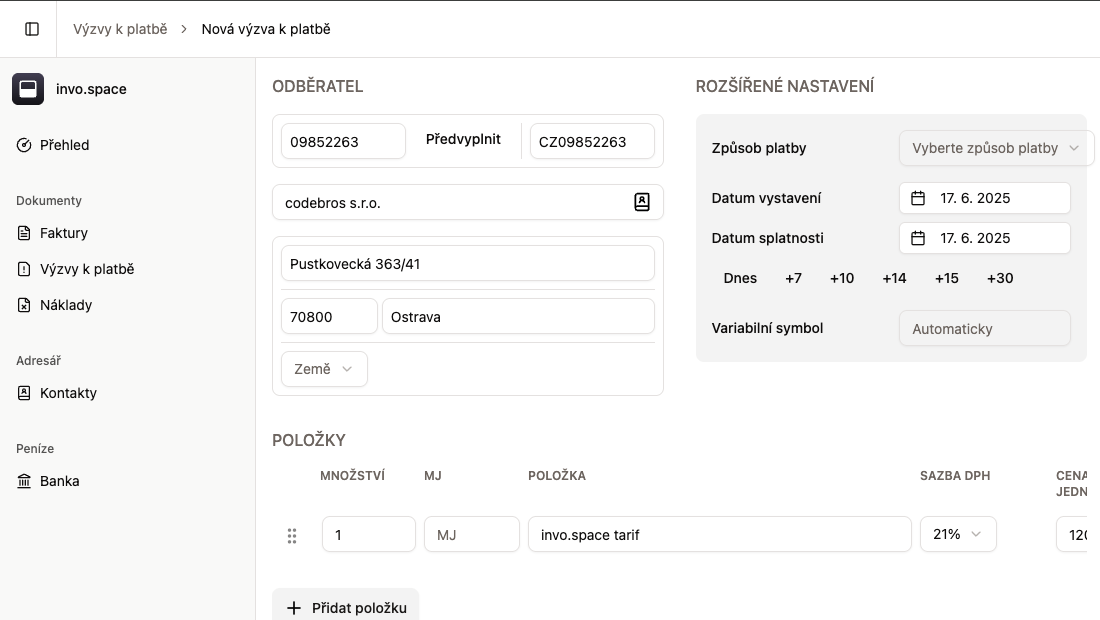
Task: Open Banka in the sidebar
Action: coord(59,481)
